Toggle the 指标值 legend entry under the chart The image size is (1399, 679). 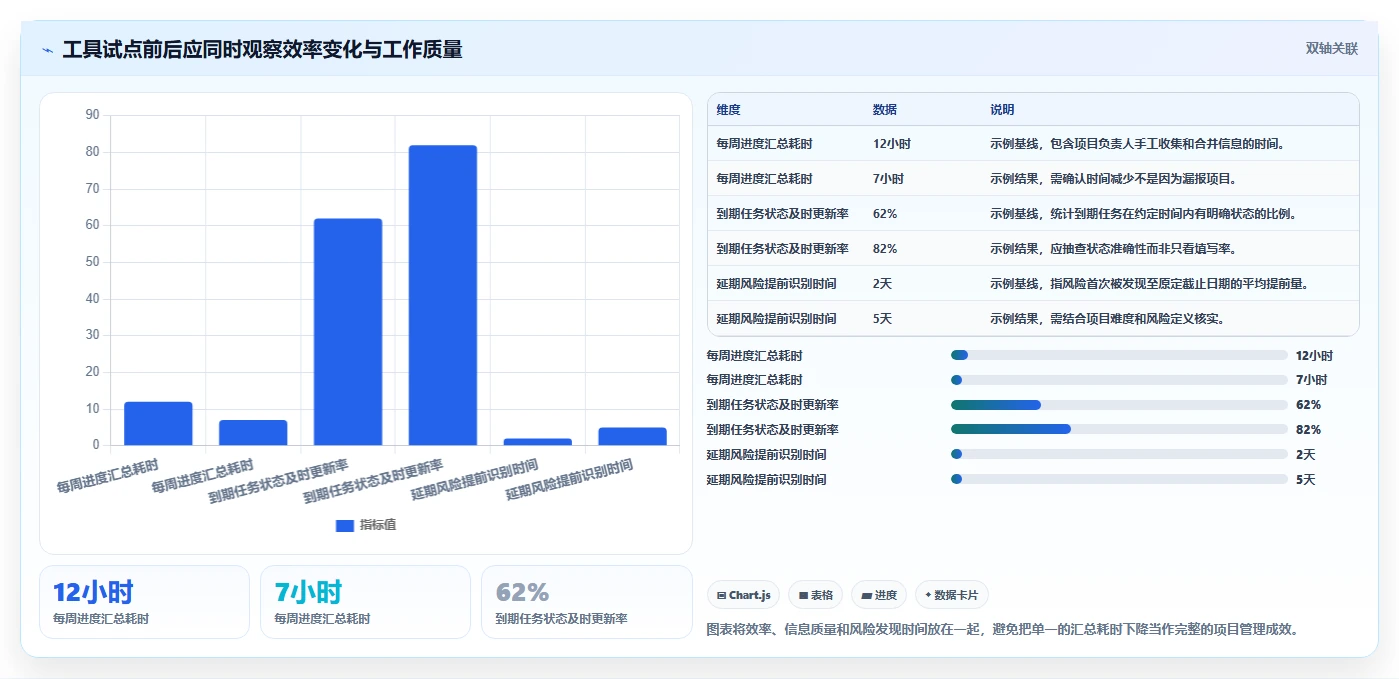pos(366,525)
